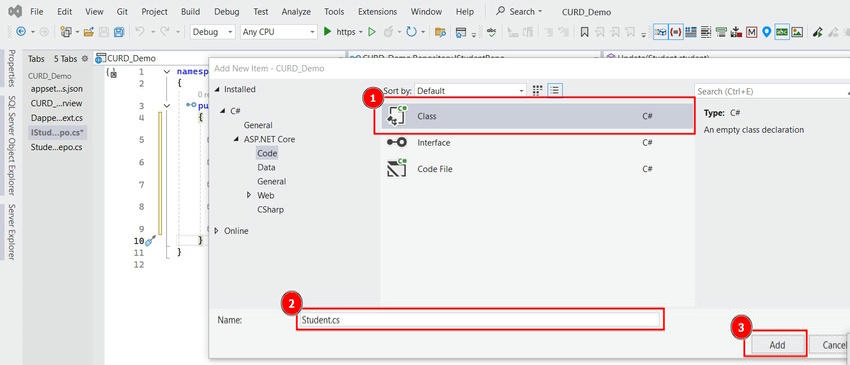This screenshot has width=850, height=365.
Task: Open the tabs settings gear icon
Action: tap(84, 59)
